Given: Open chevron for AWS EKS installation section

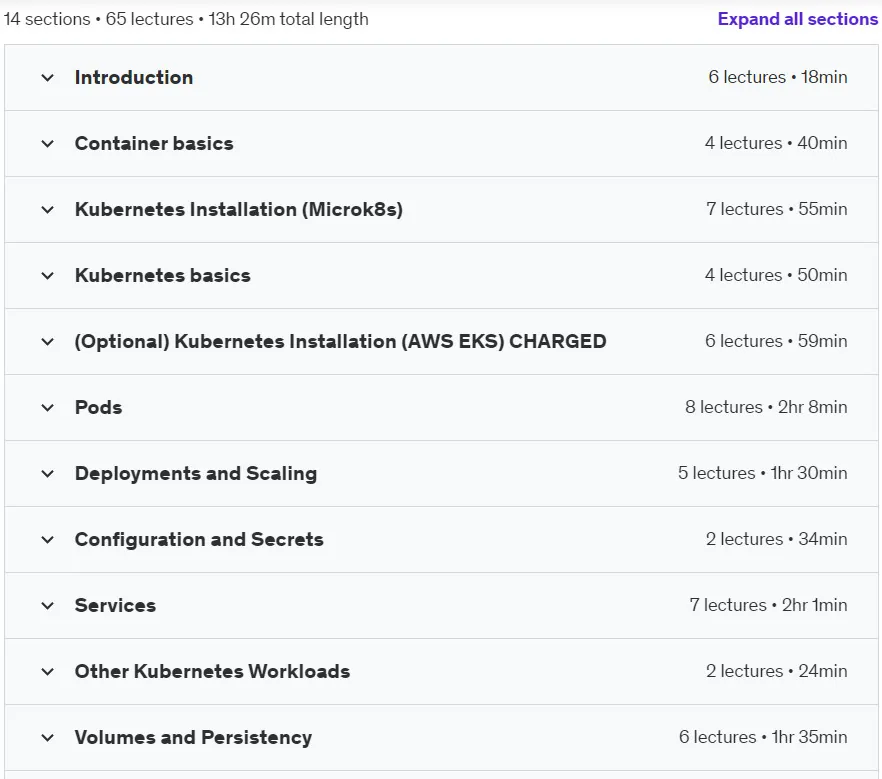Looking at the screenshot, I should tap(48, 341).
